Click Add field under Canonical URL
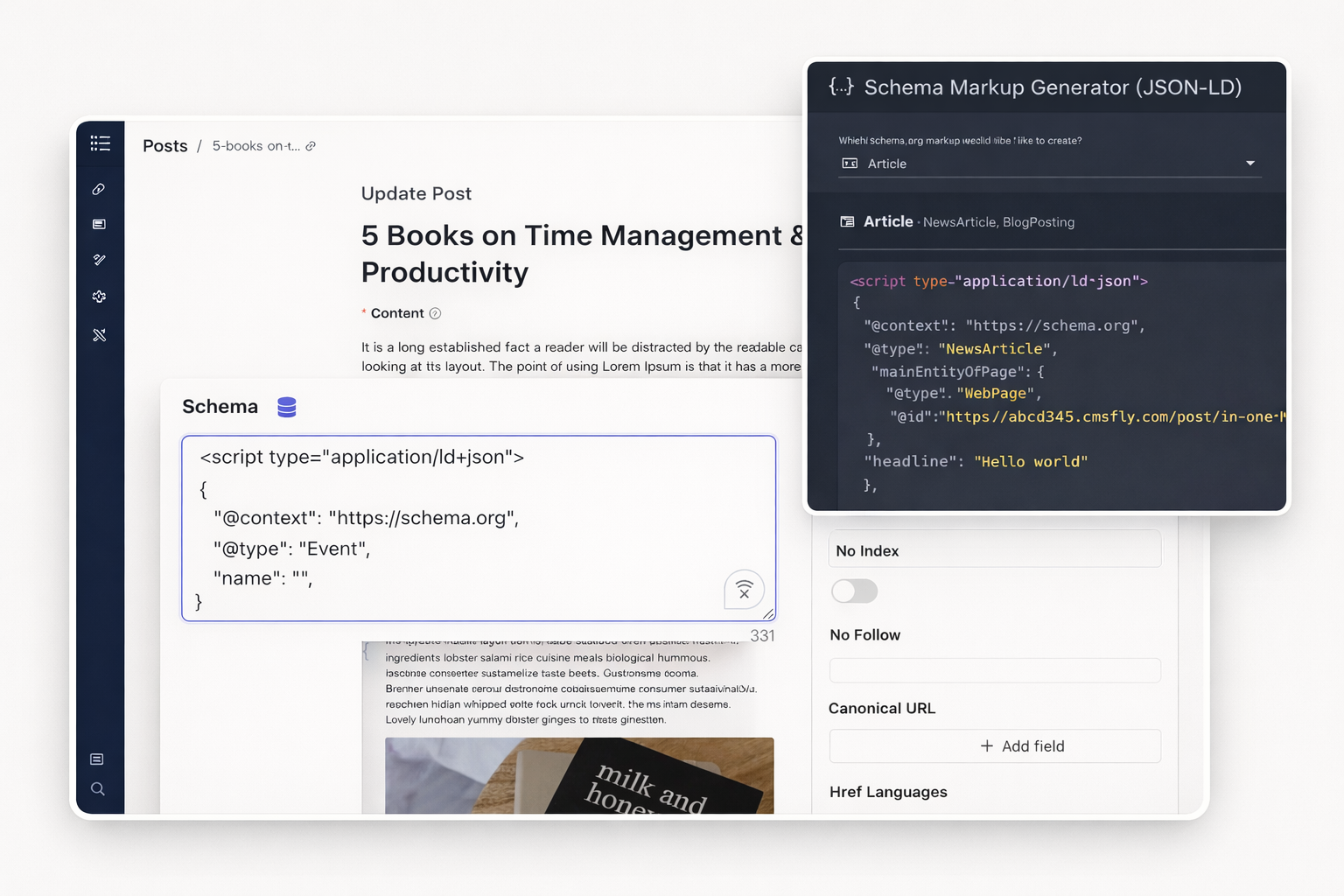The width and height of the screenshot is (1344, 896). point(995,746)
